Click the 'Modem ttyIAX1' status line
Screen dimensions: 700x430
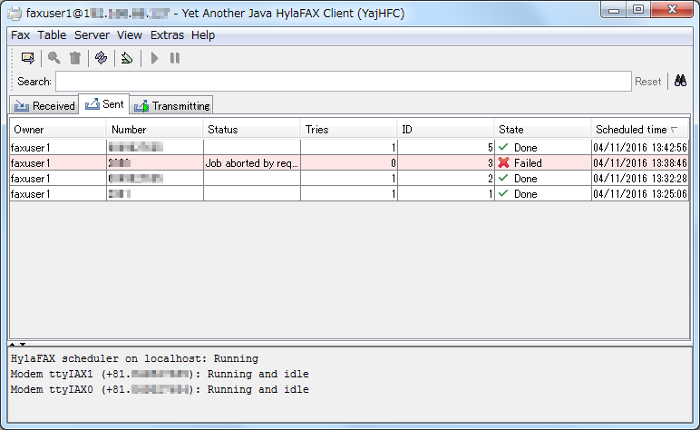coord(160,374)
